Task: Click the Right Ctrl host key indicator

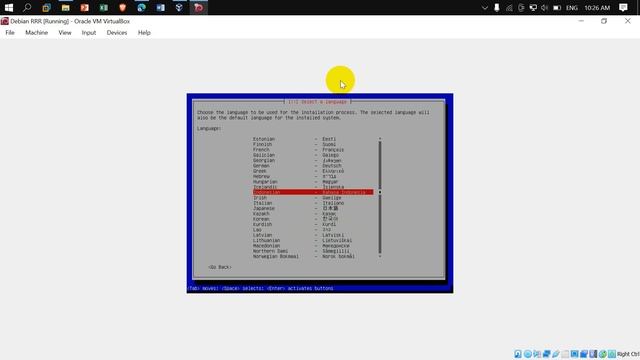Action: pos(628,354)
